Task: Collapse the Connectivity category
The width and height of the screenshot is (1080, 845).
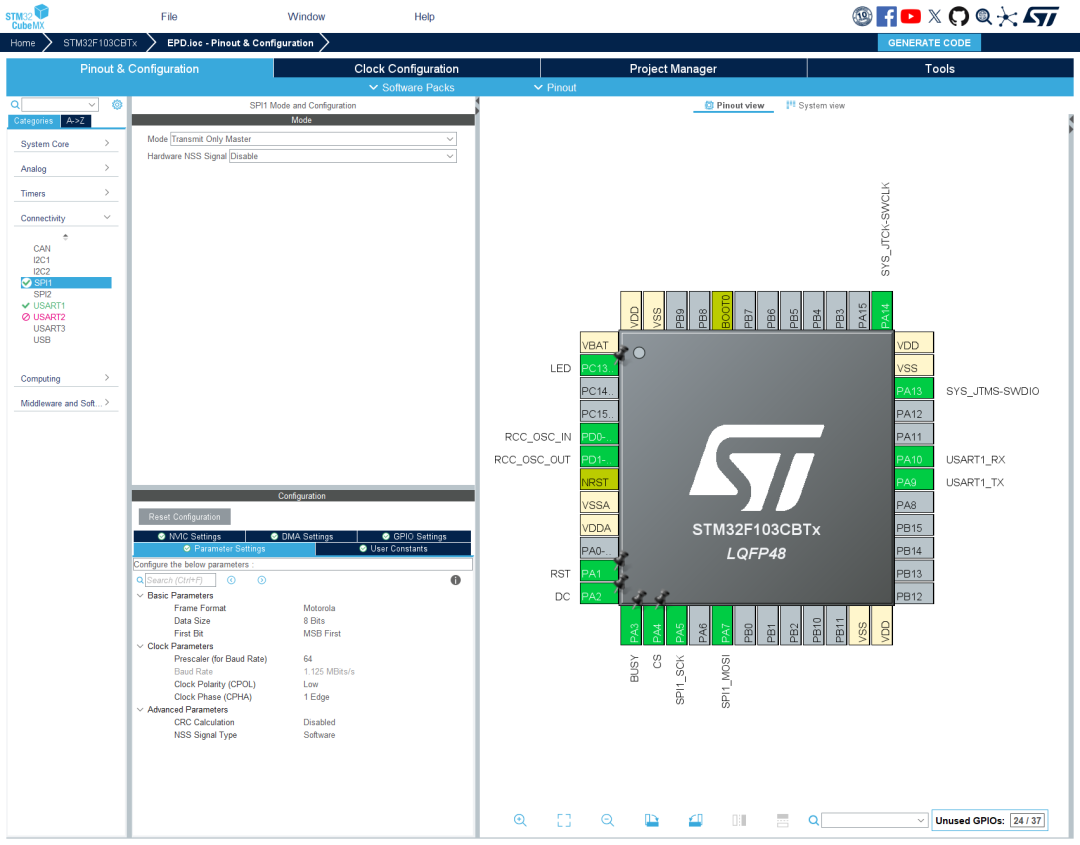Action: pyautogui.click(x=65, y=218)
